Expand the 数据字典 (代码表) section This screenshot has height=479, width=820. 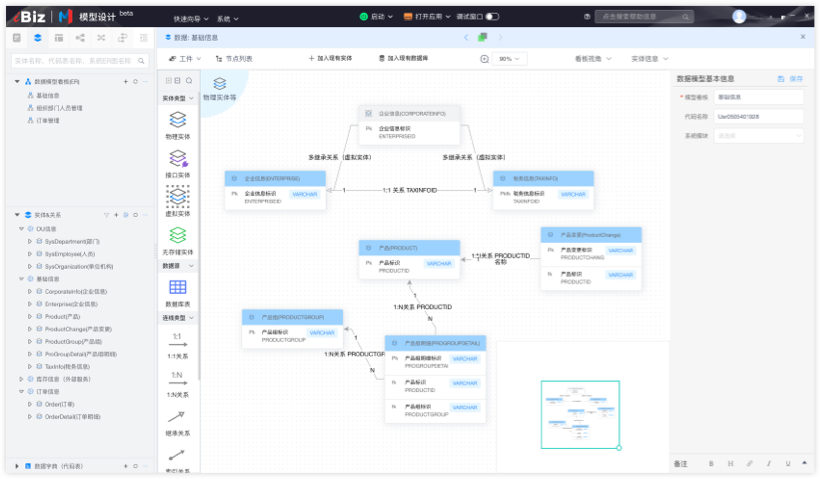tap(16, 466)
